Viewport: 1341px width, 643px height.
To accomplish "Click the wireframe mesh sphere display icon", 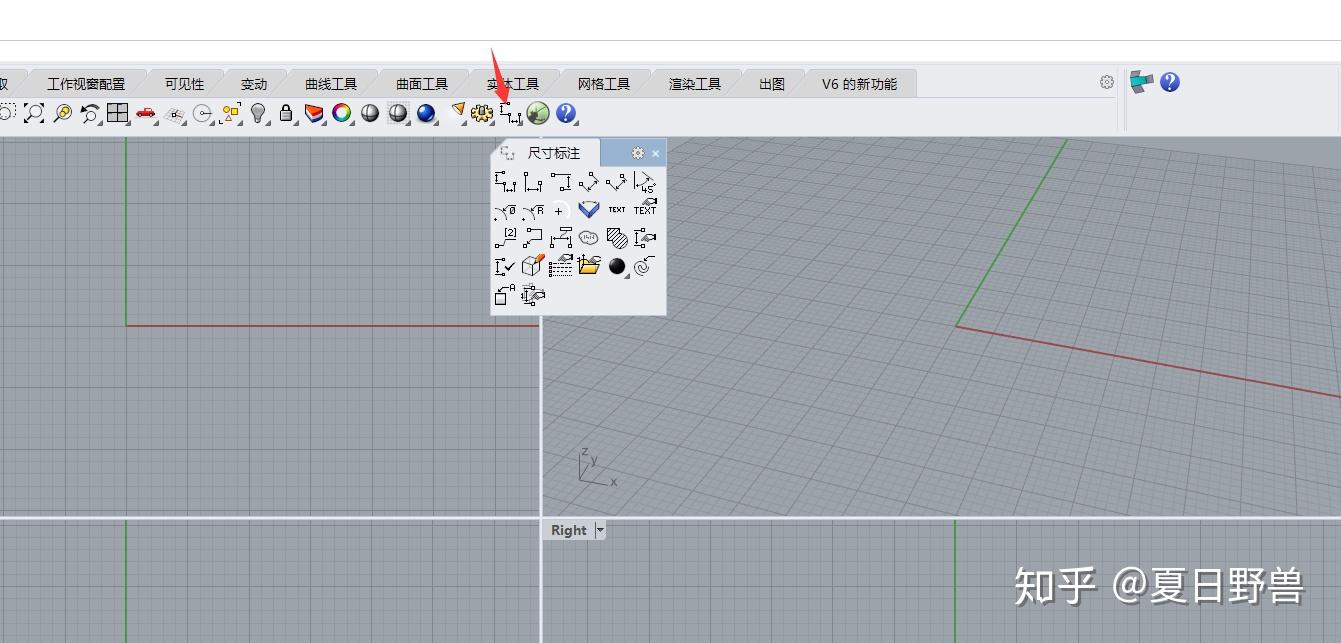I will click(x=398, y=113).
